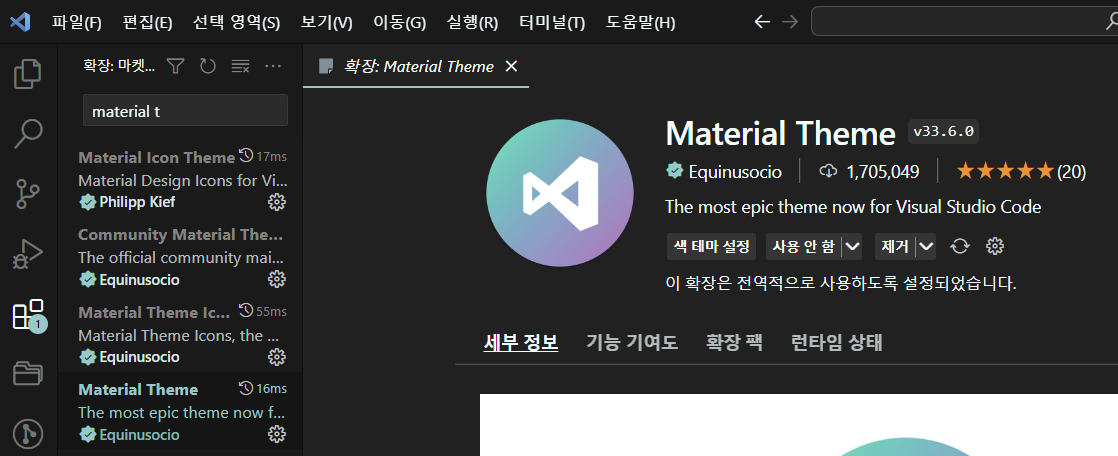Image resolution: width=1118 pixels, height=456 pixels.
Task: Click the v33.6.0 version badge
Action: [x=944, y=132]
